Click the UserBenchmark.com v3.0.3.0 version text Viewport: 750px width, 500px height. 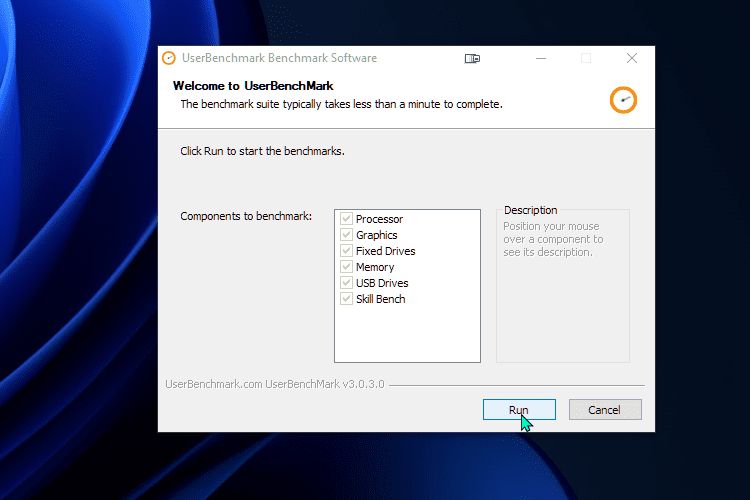pos(275,384)
